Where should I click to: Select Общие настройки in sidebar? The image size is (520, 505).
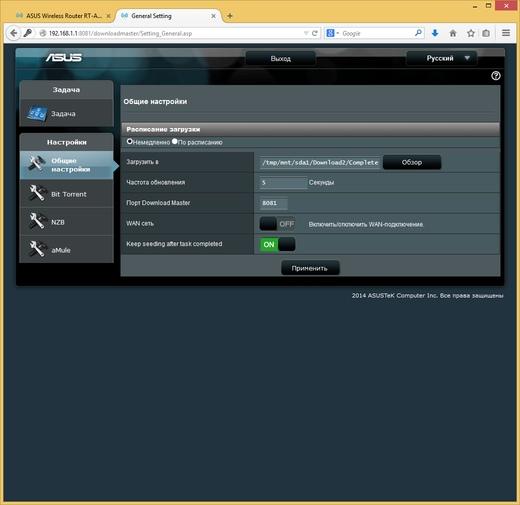click(66, 165)
